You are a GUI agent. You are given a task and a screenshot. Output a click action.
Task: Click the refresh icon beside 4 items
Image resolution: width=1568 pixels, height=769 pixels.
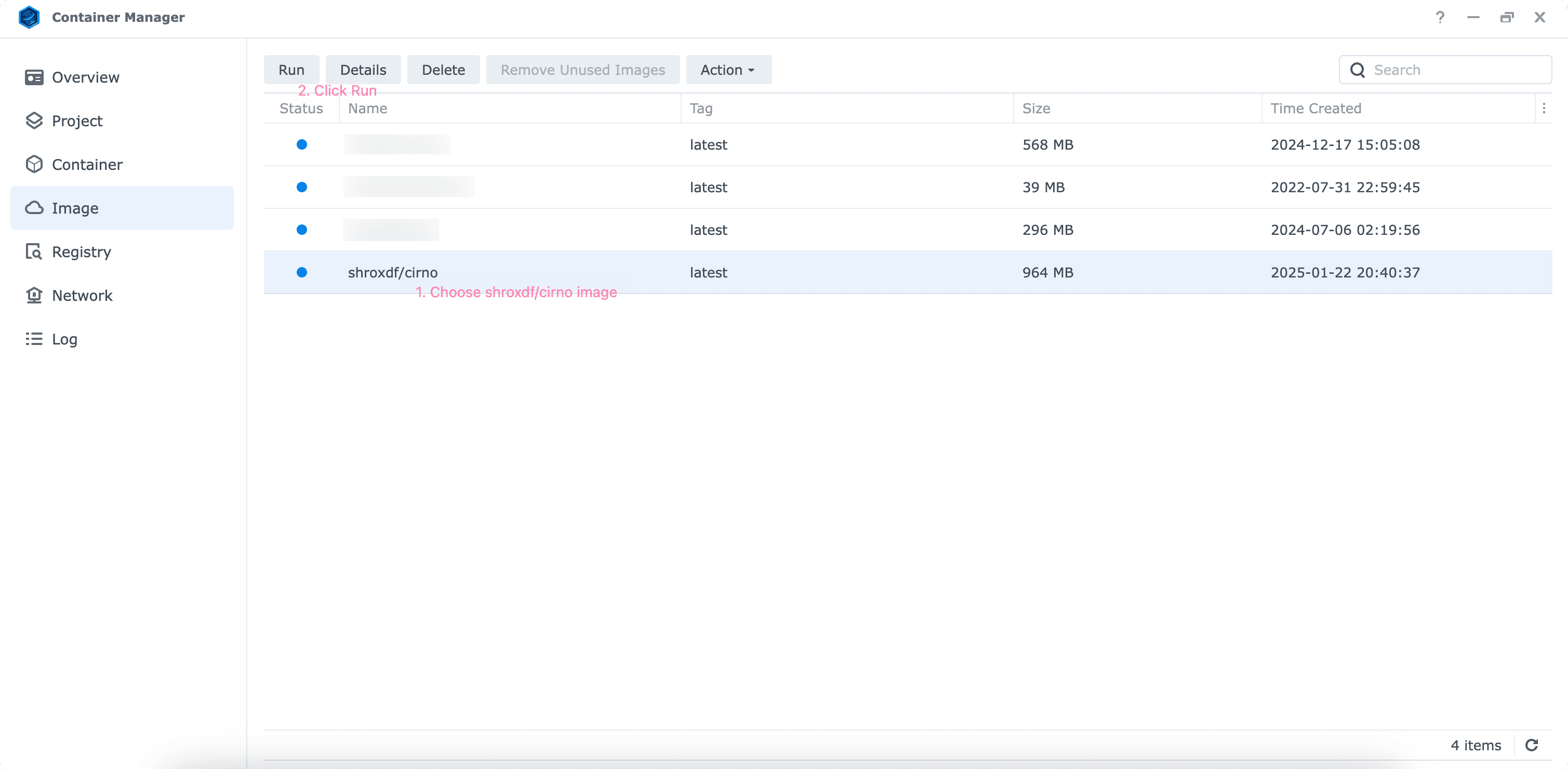click(1532, 745)
